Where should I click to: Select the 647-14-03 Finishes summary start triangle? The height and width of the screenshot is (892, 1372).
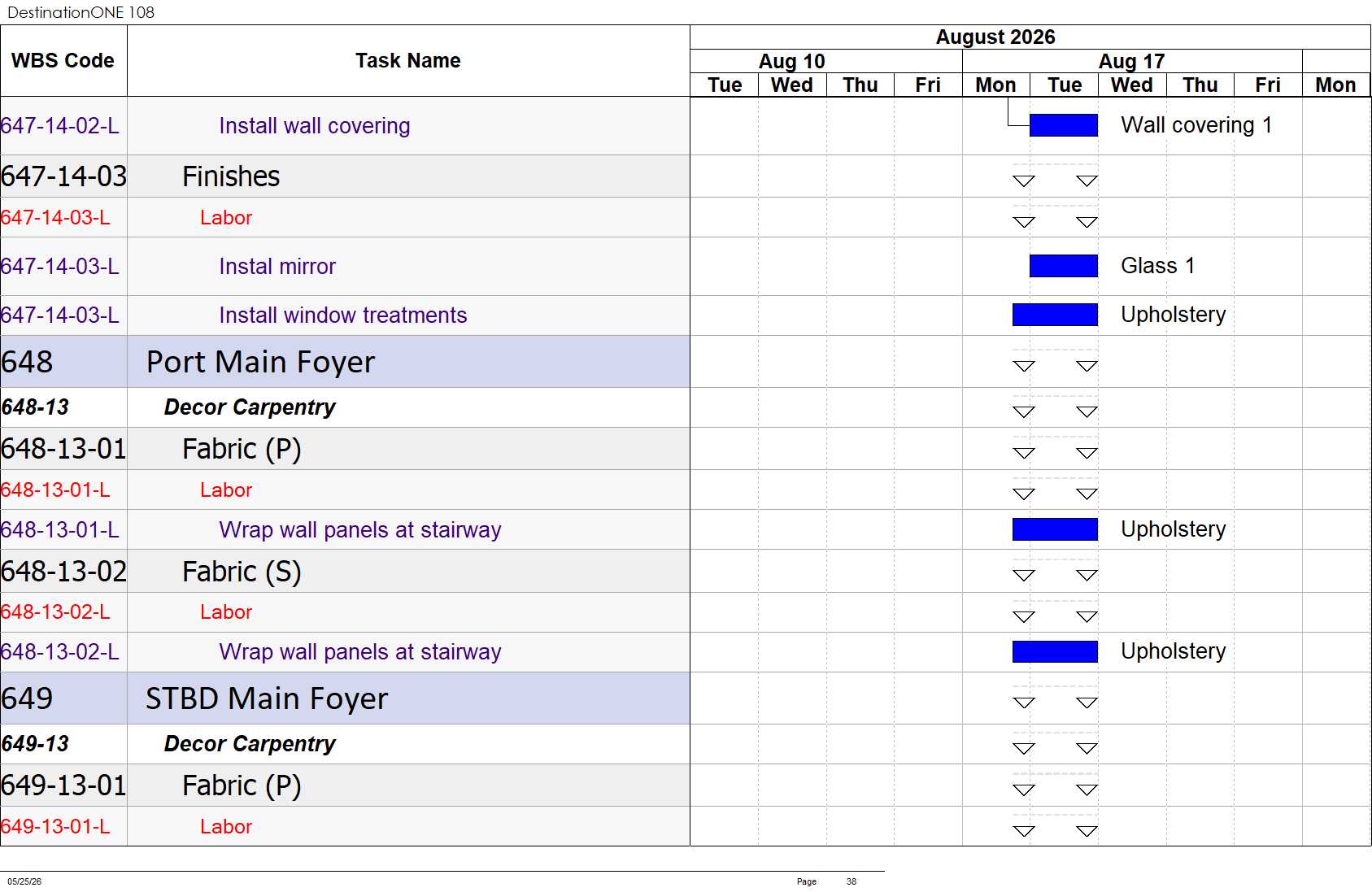pos(1024,181)
